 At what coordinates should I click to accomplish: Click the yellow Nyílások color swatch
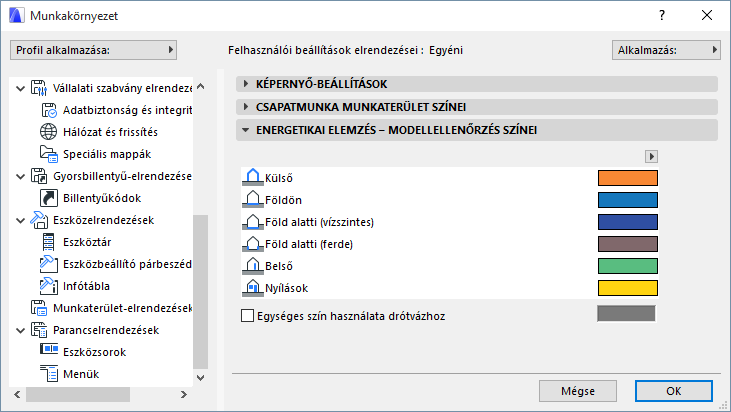(x=627, y=288)
